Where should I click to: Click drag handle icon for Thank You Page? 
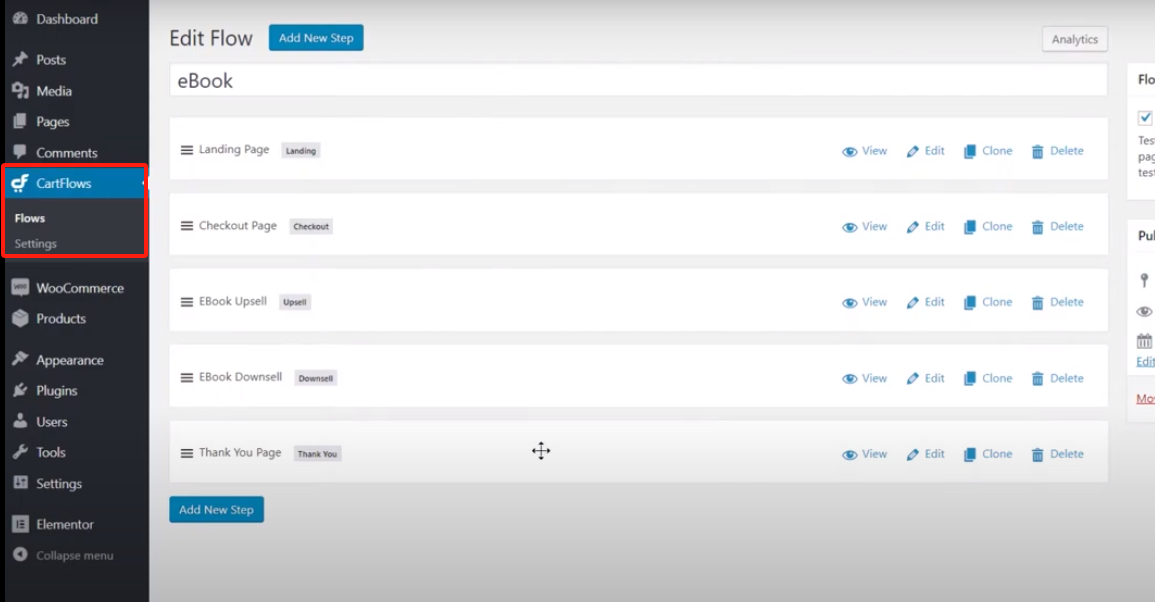click(187, 453)
